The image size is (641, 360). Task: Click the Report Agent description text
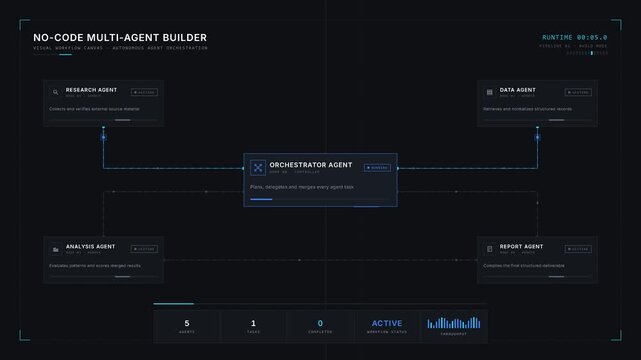(x=524, y=266)
